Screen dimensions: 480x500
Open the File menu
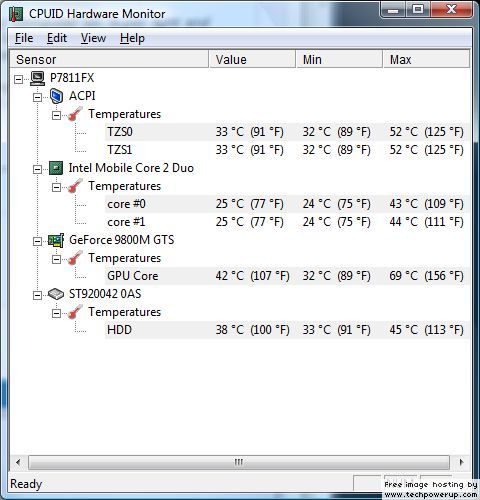(x=24, y=38)
